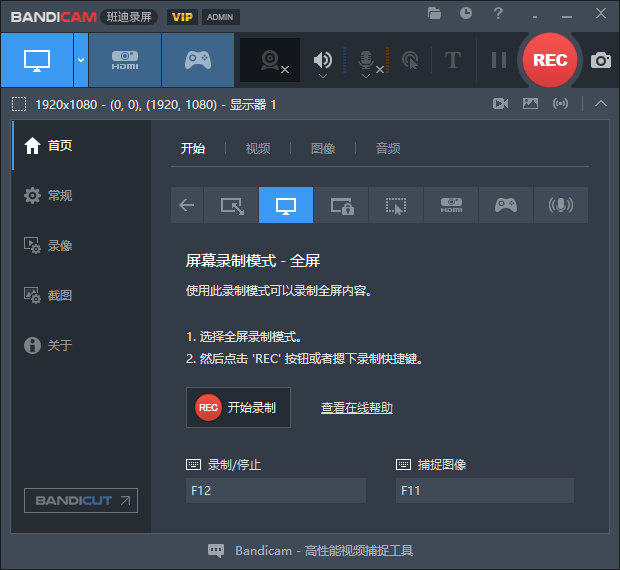
Task: Open 录像 section in sidebar
Action: click(x=60, y=245)
